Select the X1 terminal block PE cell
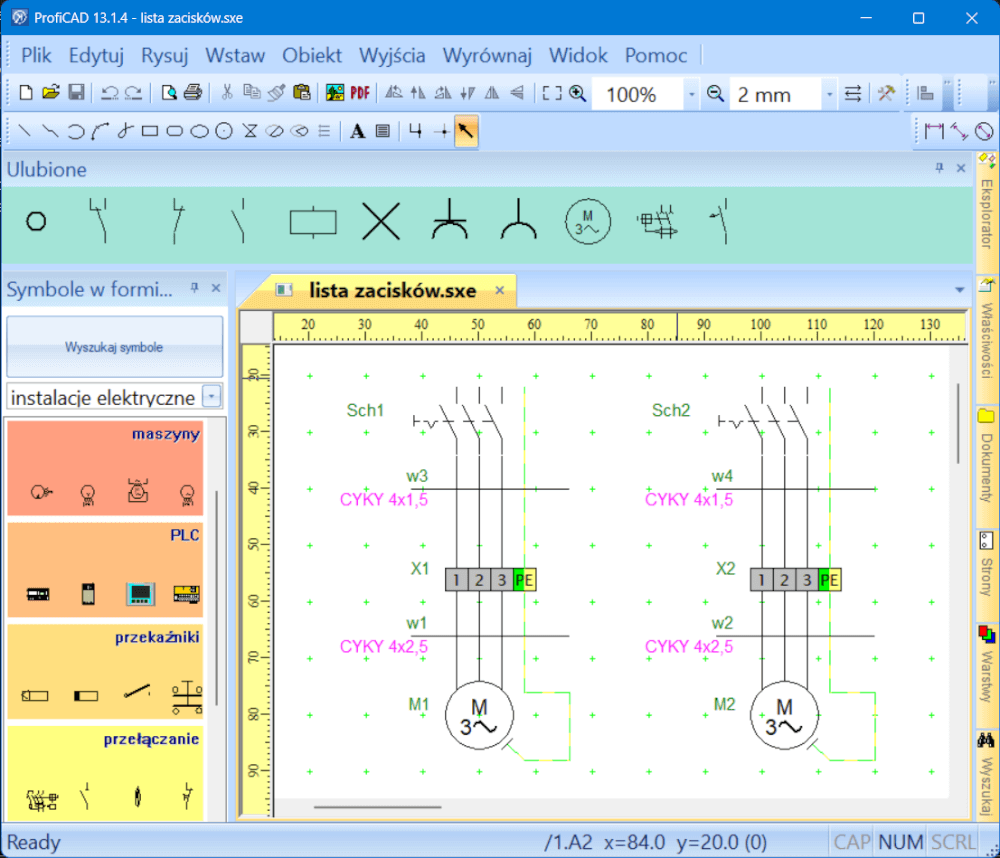Viewport: 1000px width, 858px height. click(524, 580)
